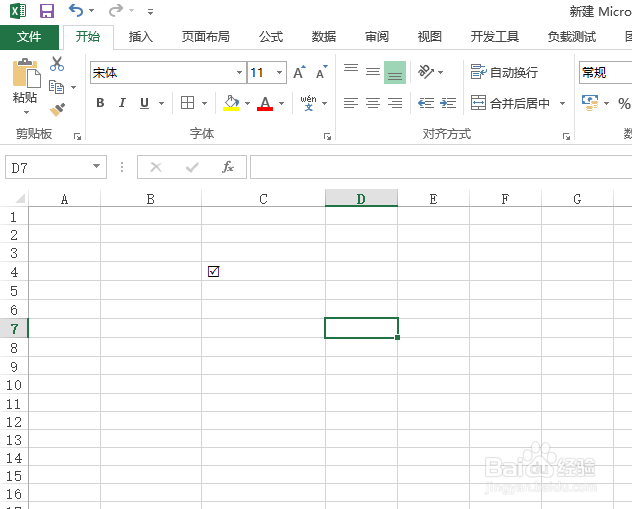Image resolution: width=632 pixels, height=509 pixels.
Task: Click the Select All corner triangle
Action: pyautogui.click(x=20, y=198)
